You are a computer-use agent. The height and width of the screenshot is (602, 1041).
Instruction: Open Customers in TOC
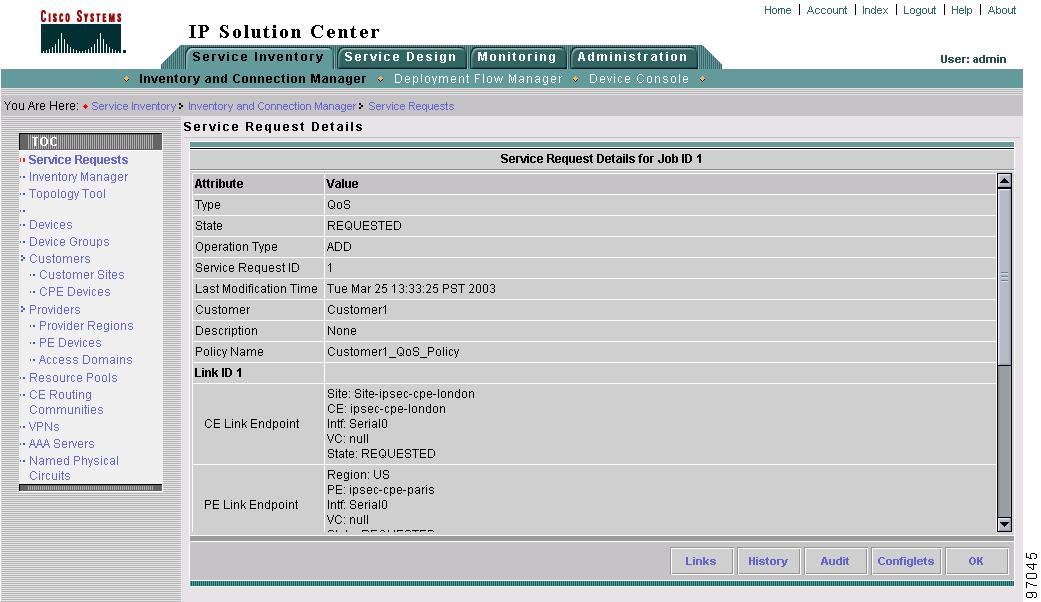click(x=60, y=259)
